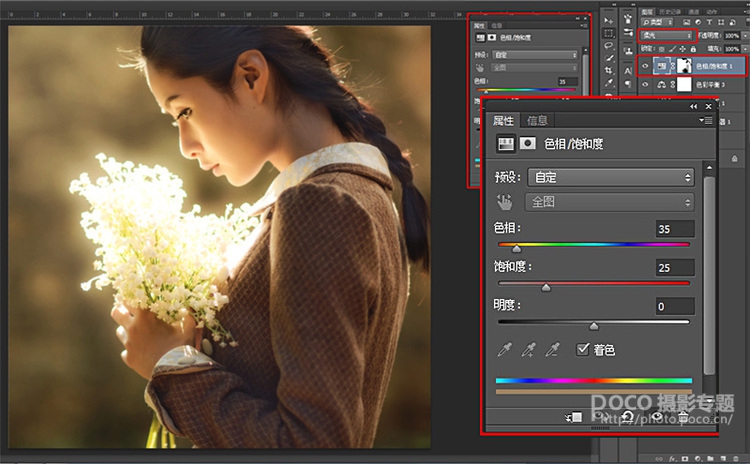This screenshot has height=464, width=750.
Task: Click the targeted adjustment hand in enlarged panel
Action: click(x=504, y=202)
